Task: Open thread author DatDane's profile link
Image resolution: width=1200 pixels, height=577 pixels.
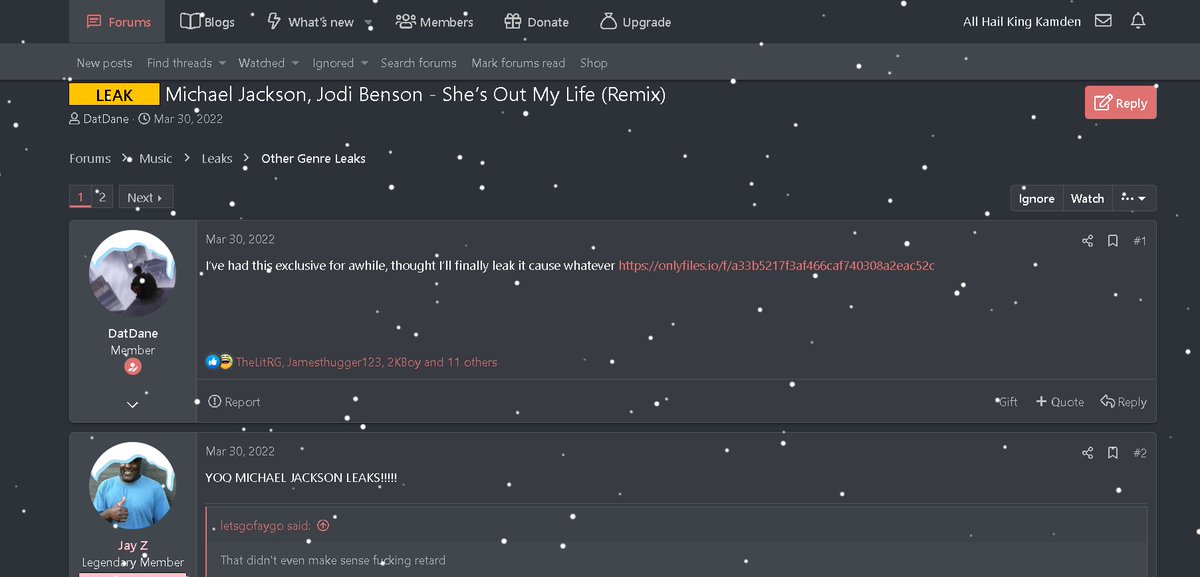Action: [x=106, y=119]
